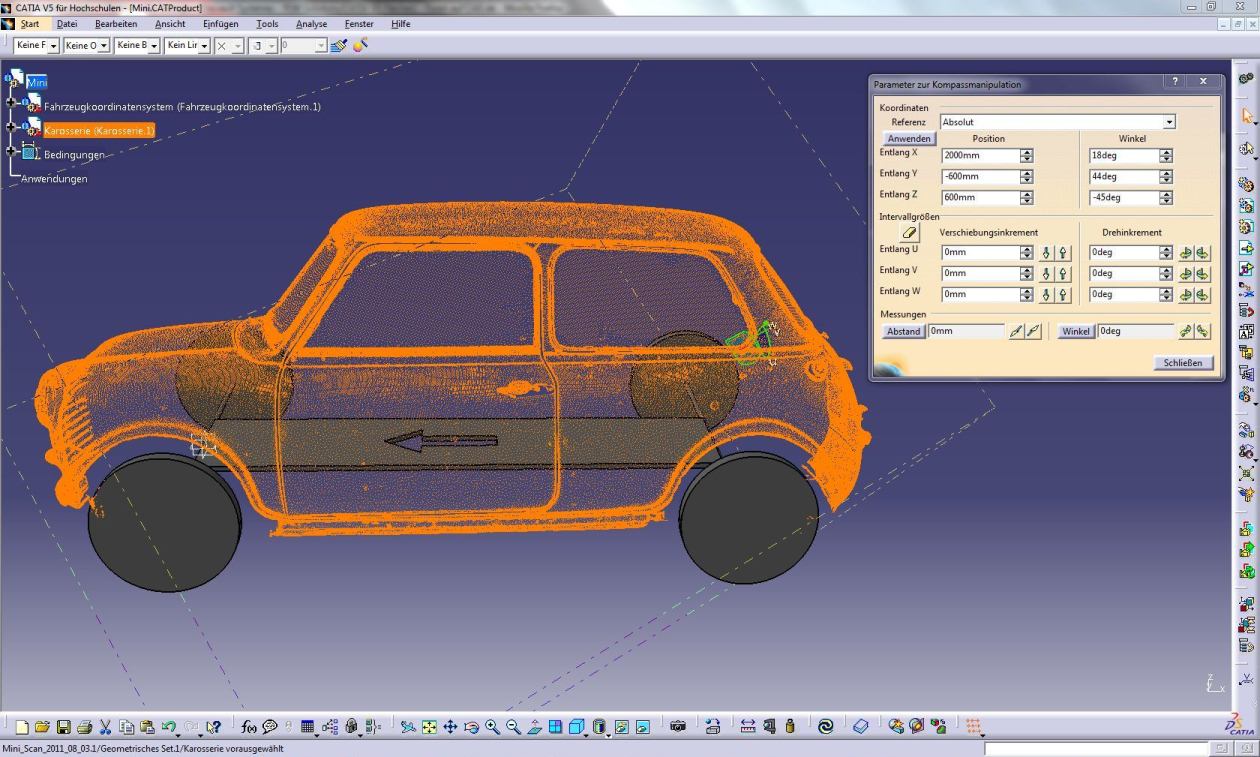Click the Isometric view cube icon

[x=577, y=727]
